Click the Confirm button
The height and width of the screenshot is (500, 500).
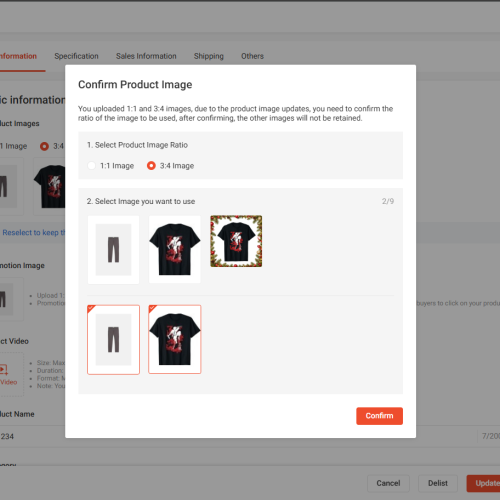(379, 416)
